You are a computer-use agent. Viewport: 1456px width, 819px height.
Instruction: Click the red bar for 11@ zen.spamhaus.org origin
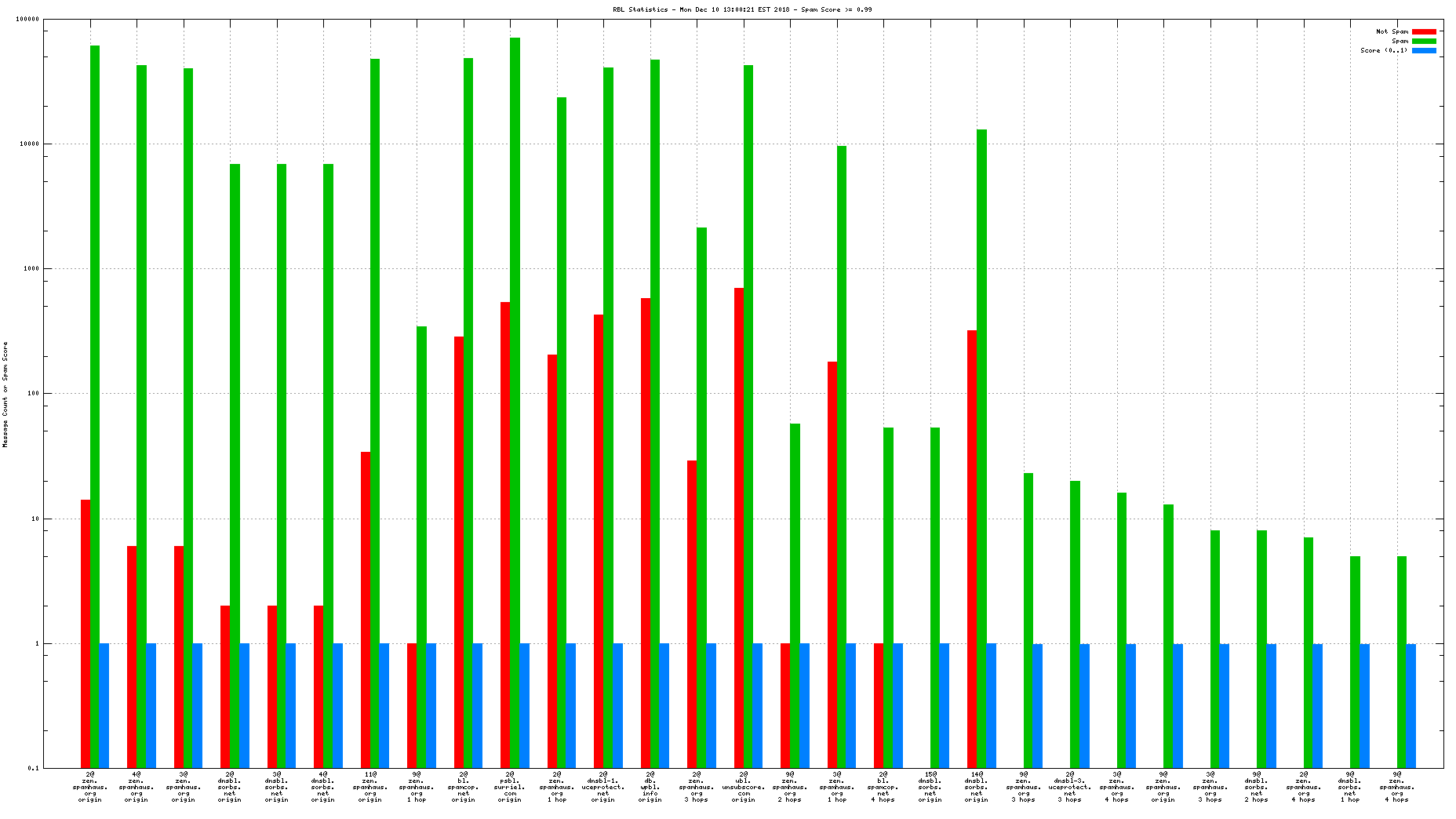click(366, 609)
